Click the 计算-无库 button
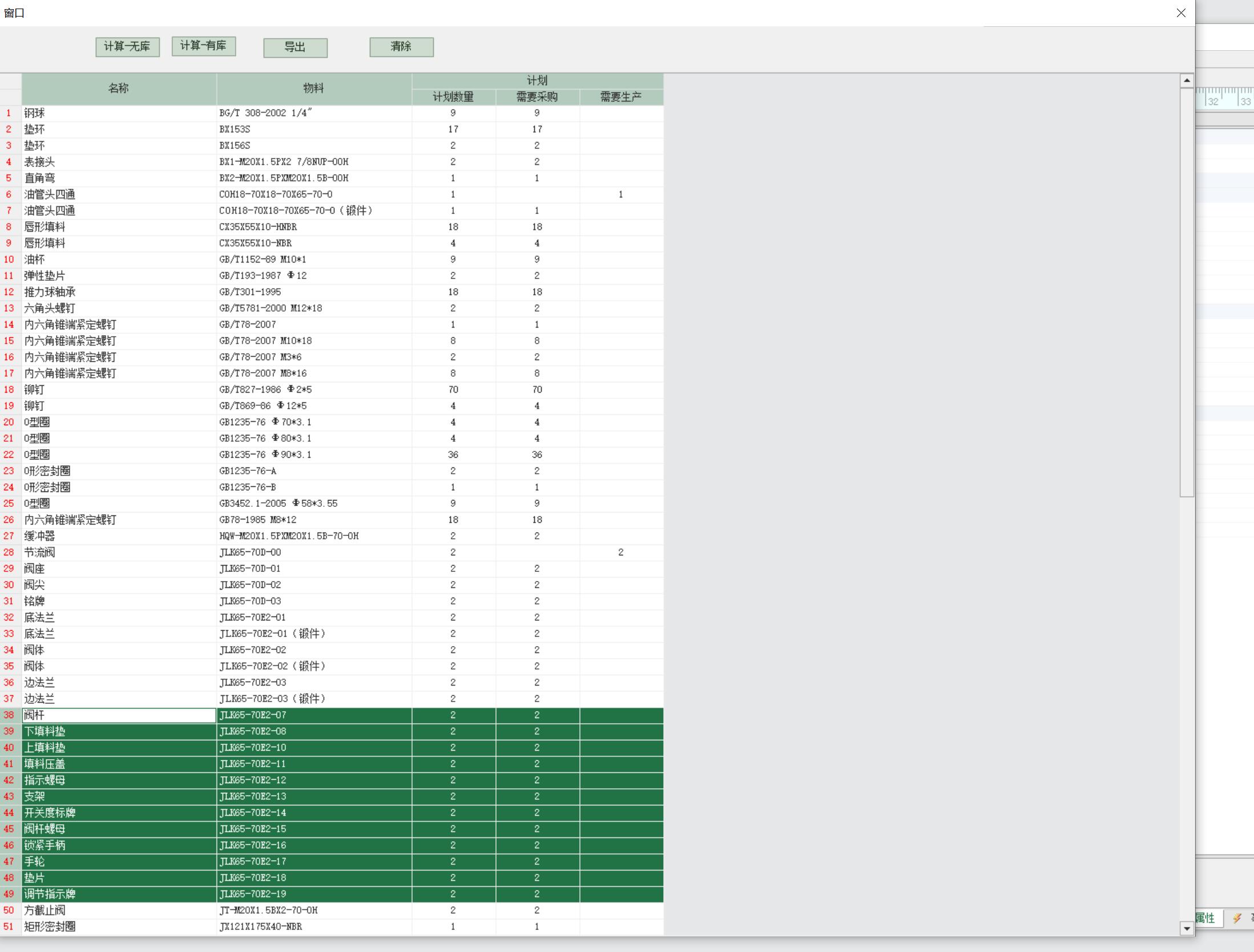1254x952 pixels. [127, 47]
